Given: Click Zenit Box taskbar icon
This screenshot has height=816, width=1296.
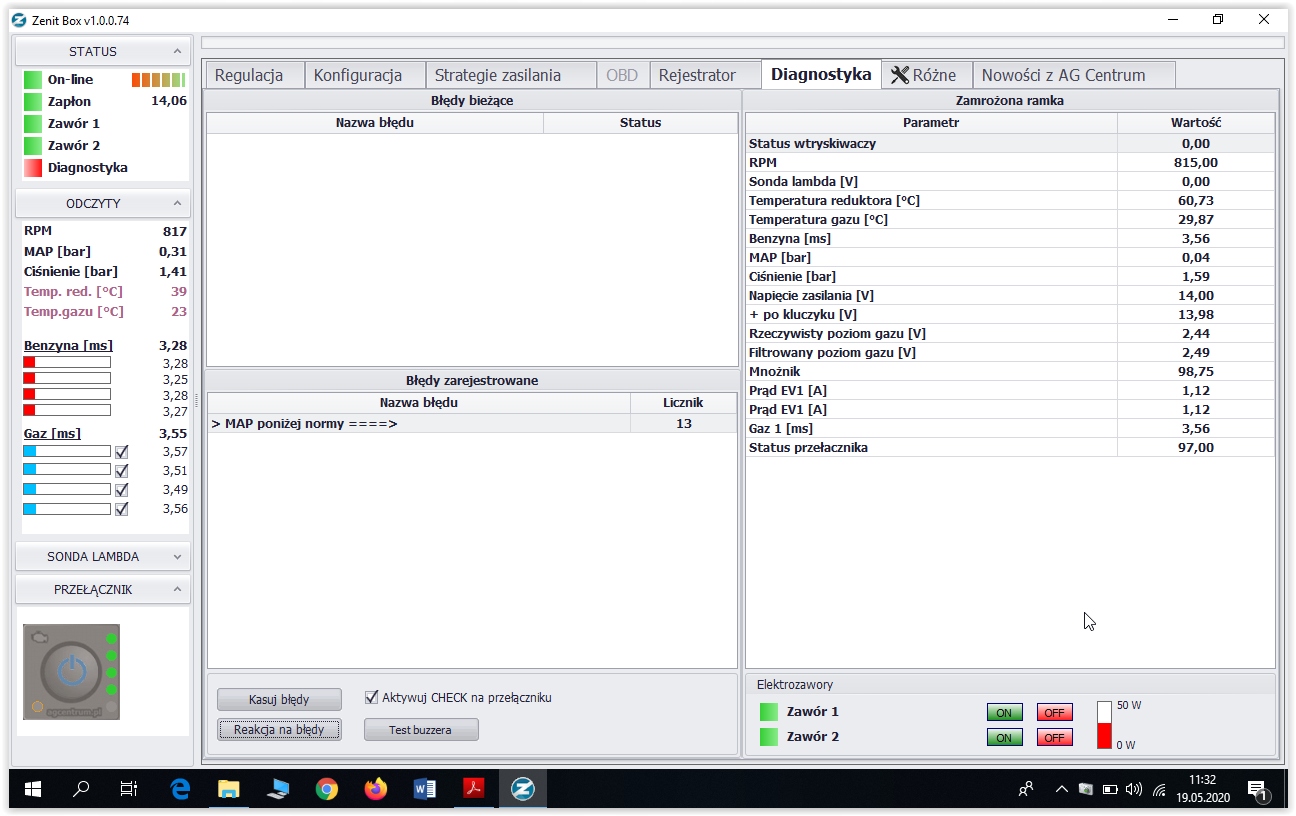Looking at the screenshot, I should 522,789.
